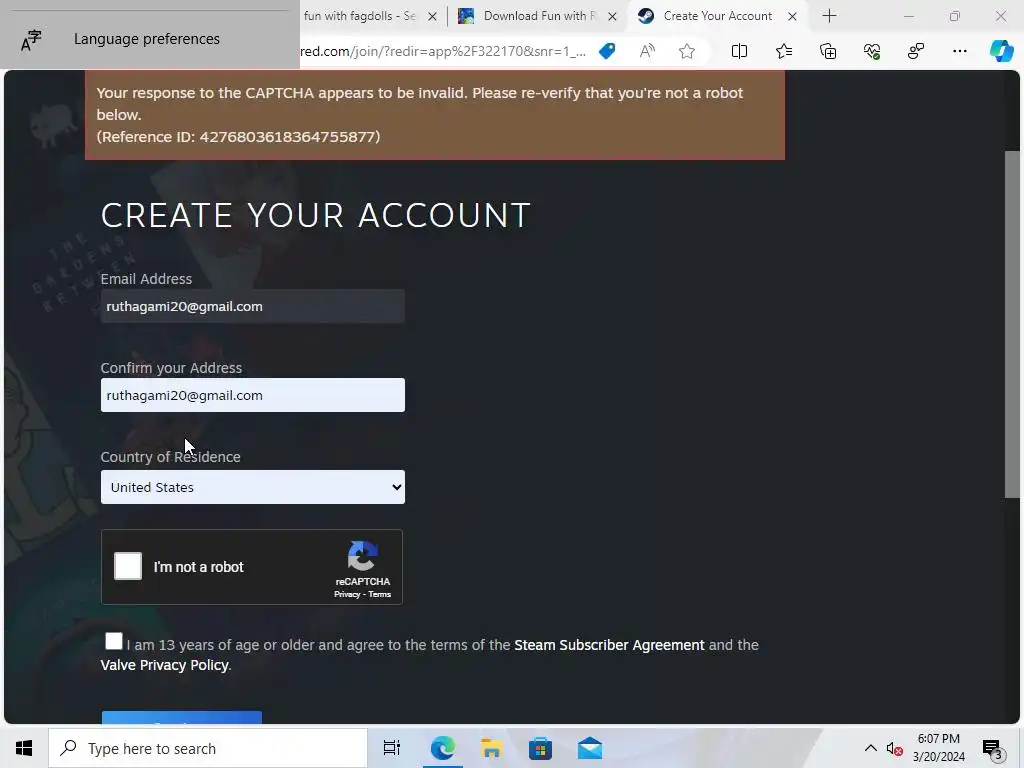Show hidden system tray icons chevron
This screenshot has width=1024, height=768.
click(871, 748)
